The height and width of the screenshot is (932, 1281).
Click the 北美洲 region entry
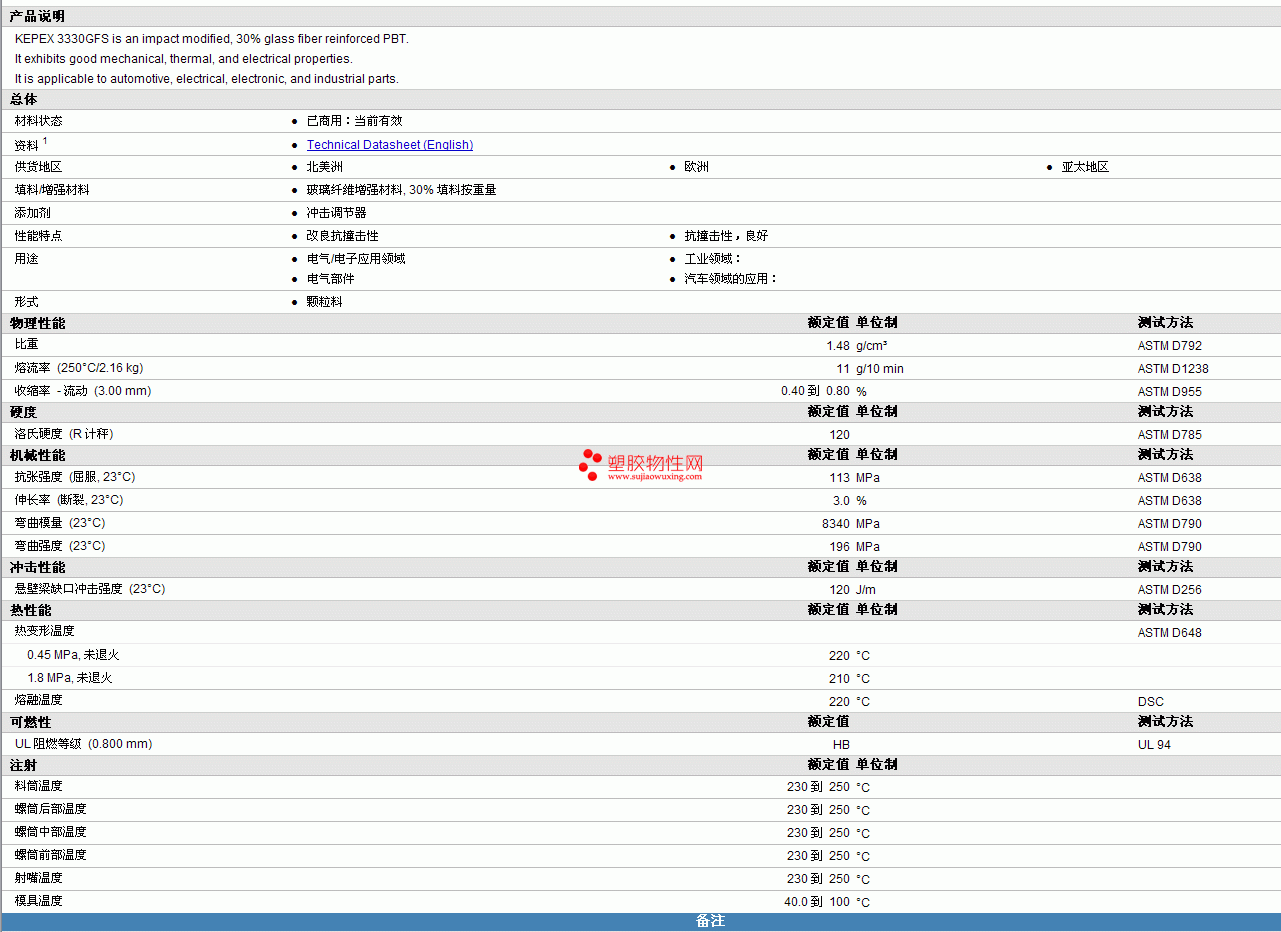coord(324,167)
